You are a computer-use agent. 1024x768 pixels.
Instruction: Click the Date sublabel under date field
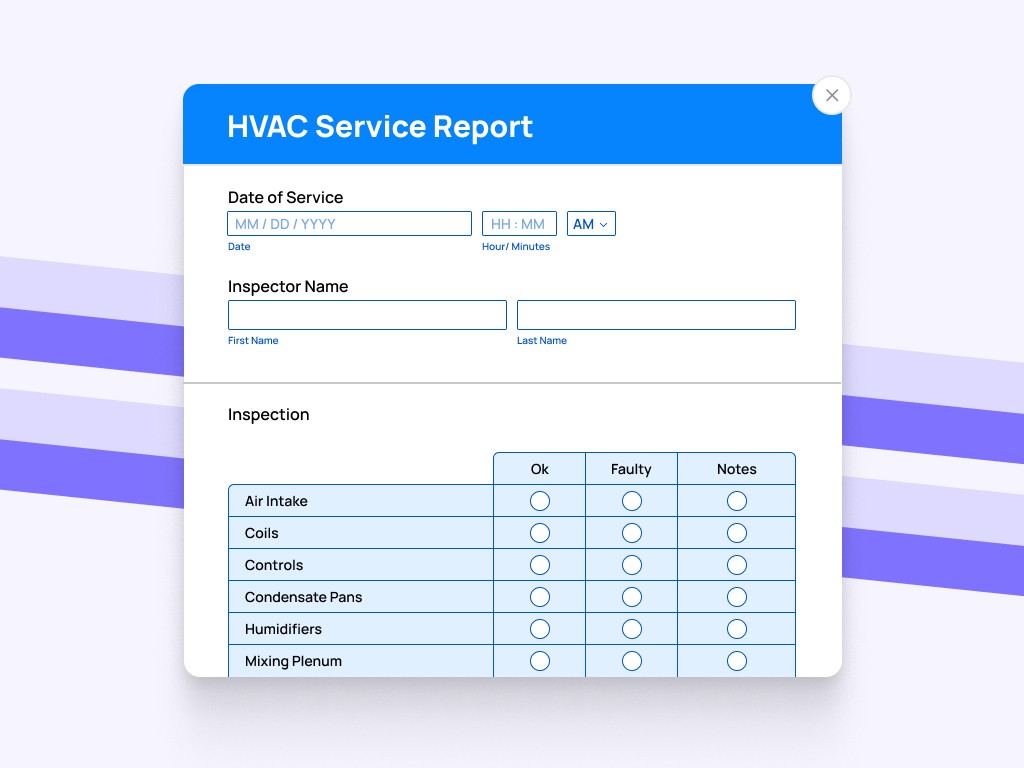[x=239, y=246]
